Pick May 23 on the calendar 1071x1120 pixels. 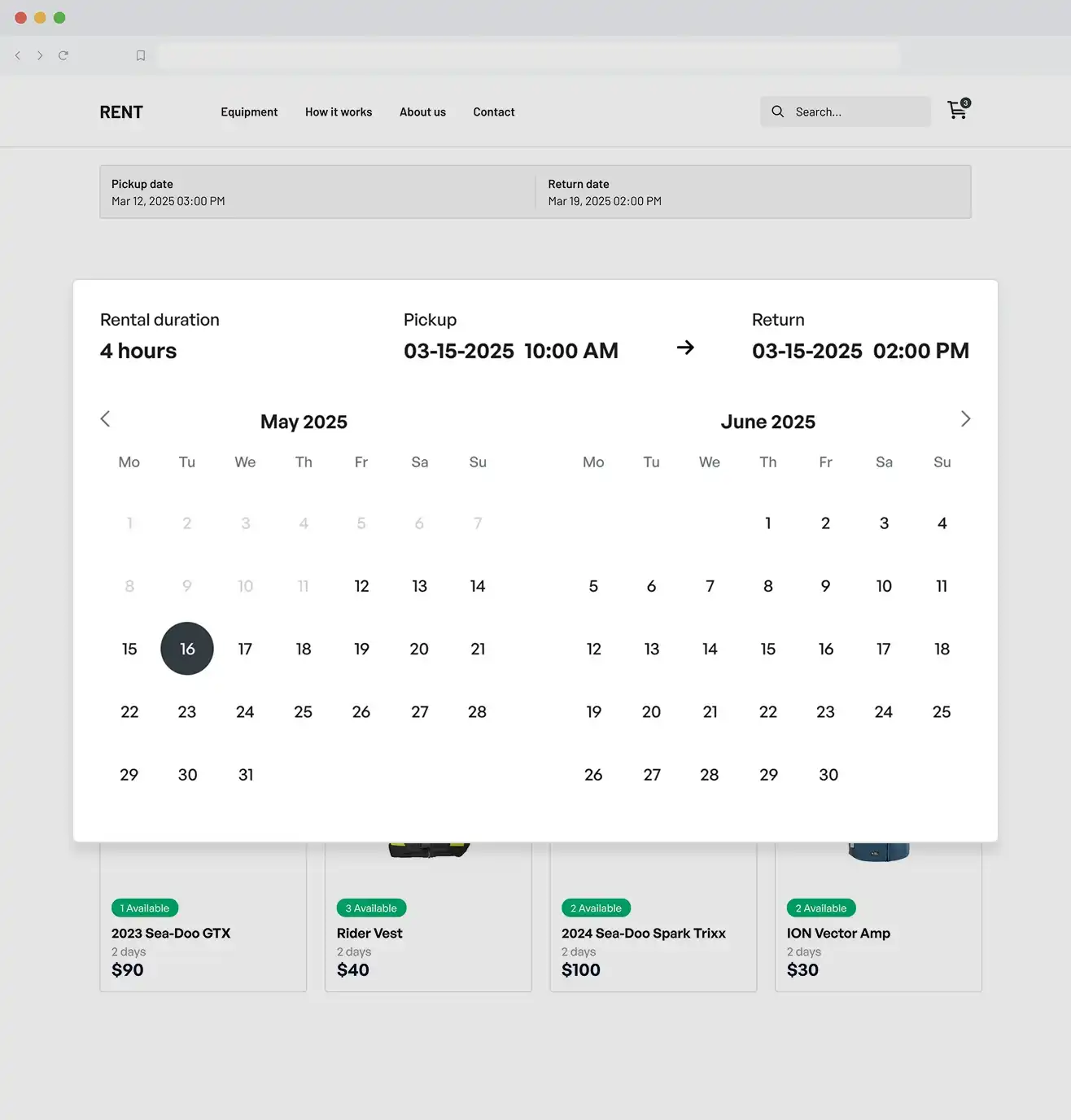[187, 712]
